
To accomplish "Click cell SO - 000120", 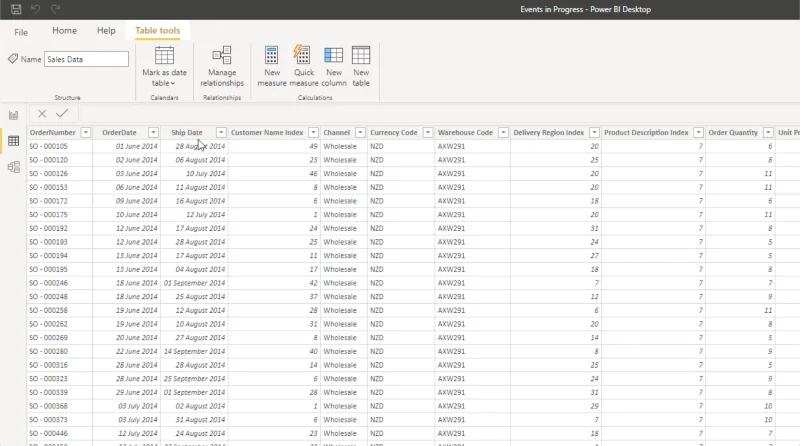I will point(48,160).
